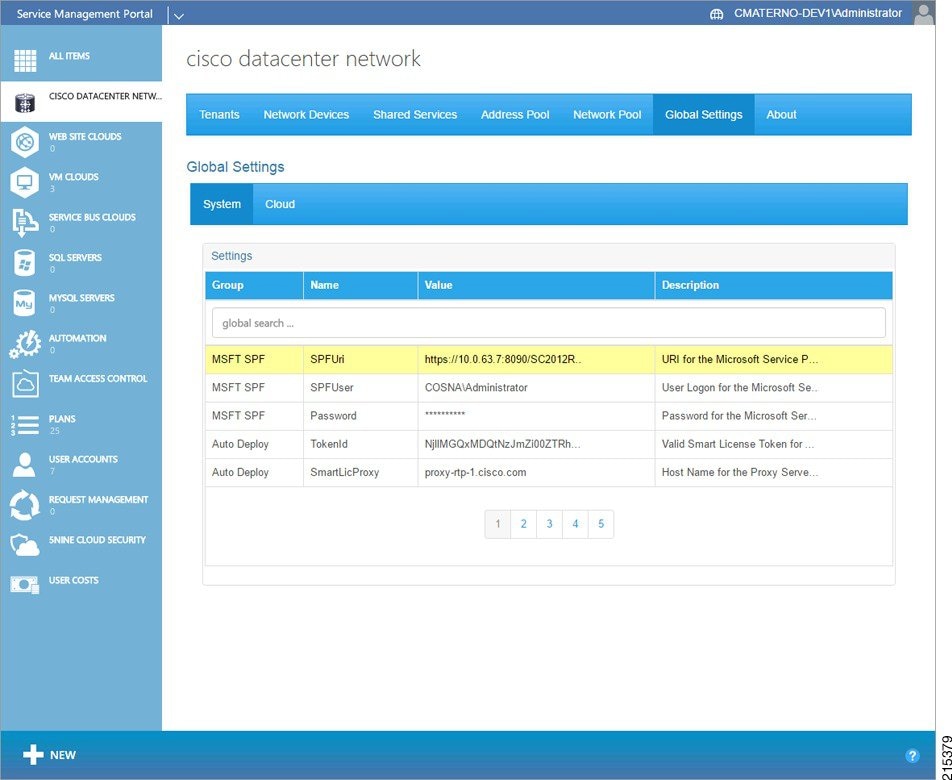
Task: Open the Shared Services tab
Action: pos(415,115)
